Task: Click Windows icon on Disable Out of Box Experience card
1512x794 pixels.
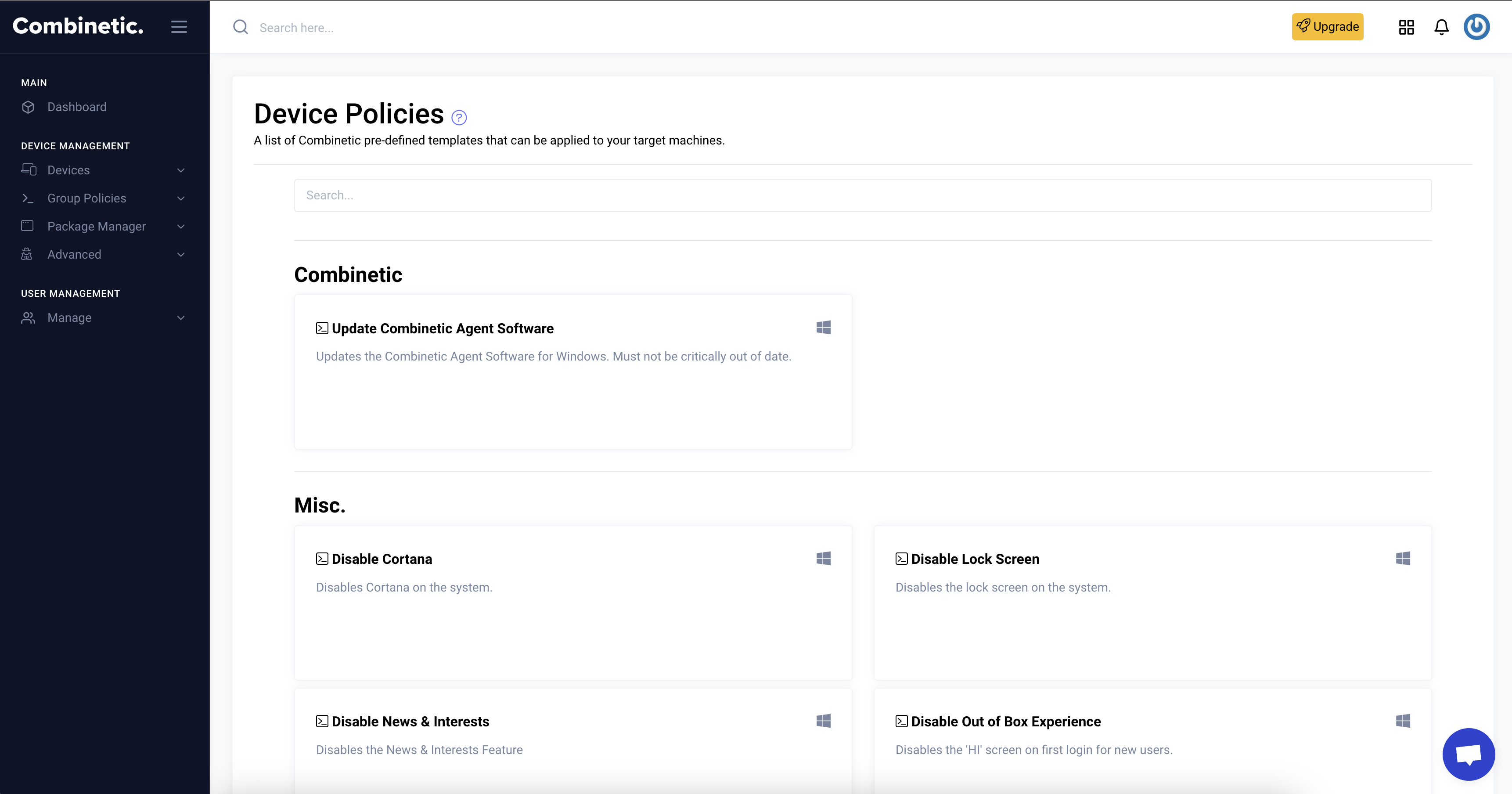Action: coord(1404,721)
